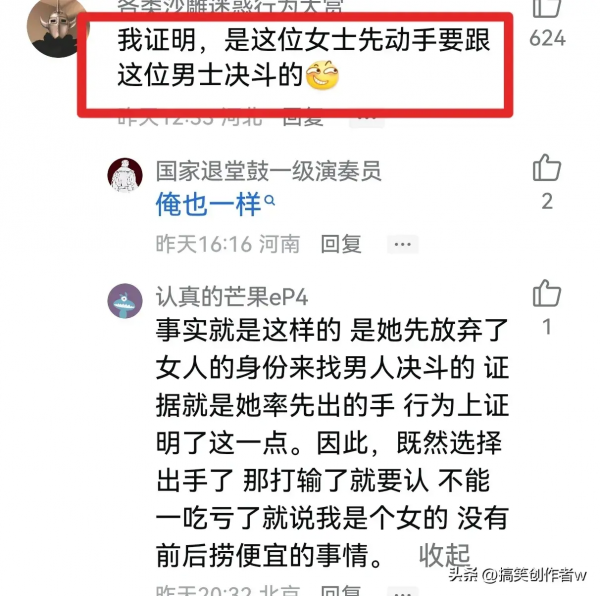Tap the 624 like count
The width and height of the screenshot is (600, 596).
coord(547,38)
